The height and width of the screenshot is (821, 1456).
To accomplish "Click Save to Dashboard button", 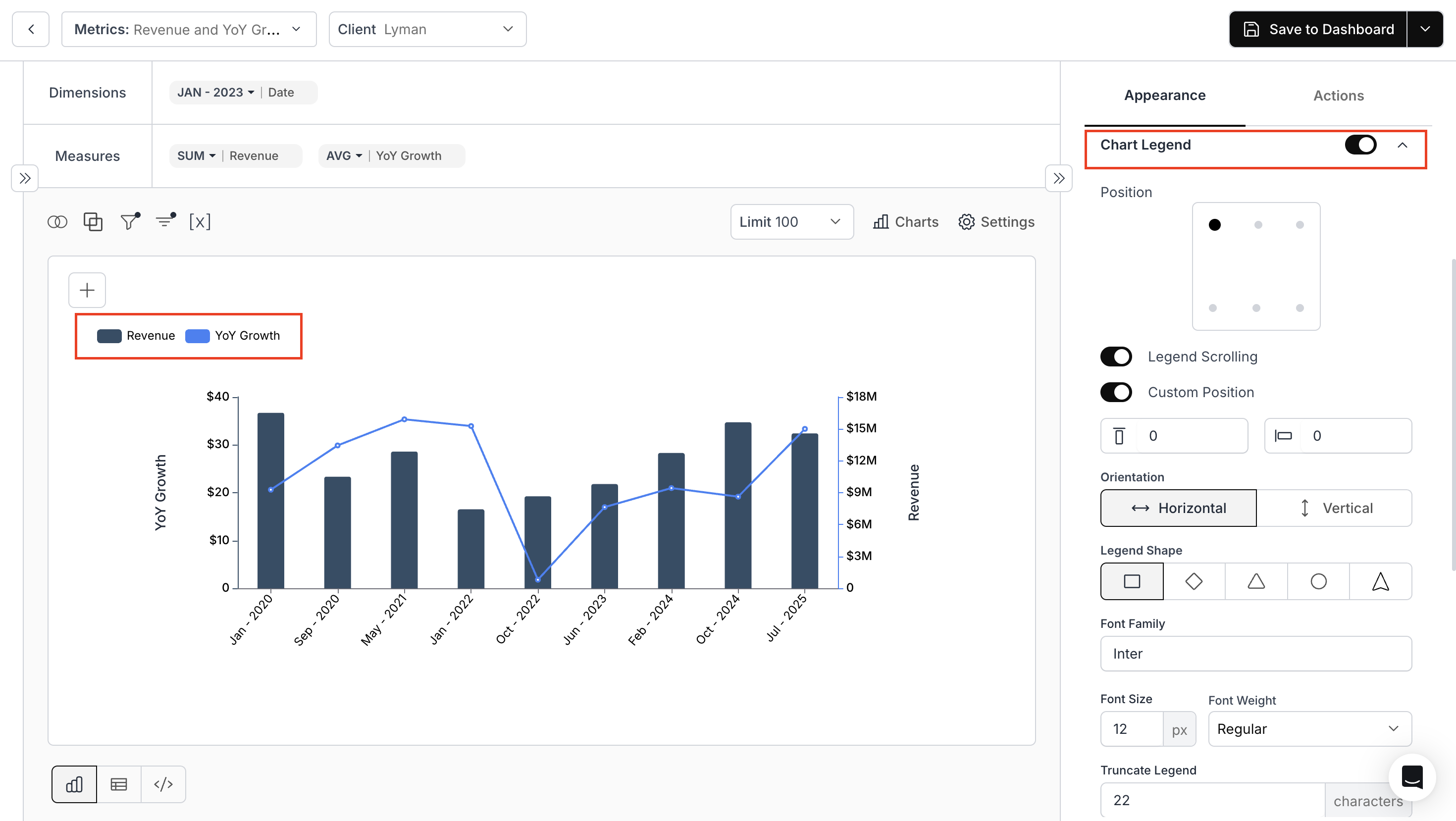I will [x=1318, y=29].
